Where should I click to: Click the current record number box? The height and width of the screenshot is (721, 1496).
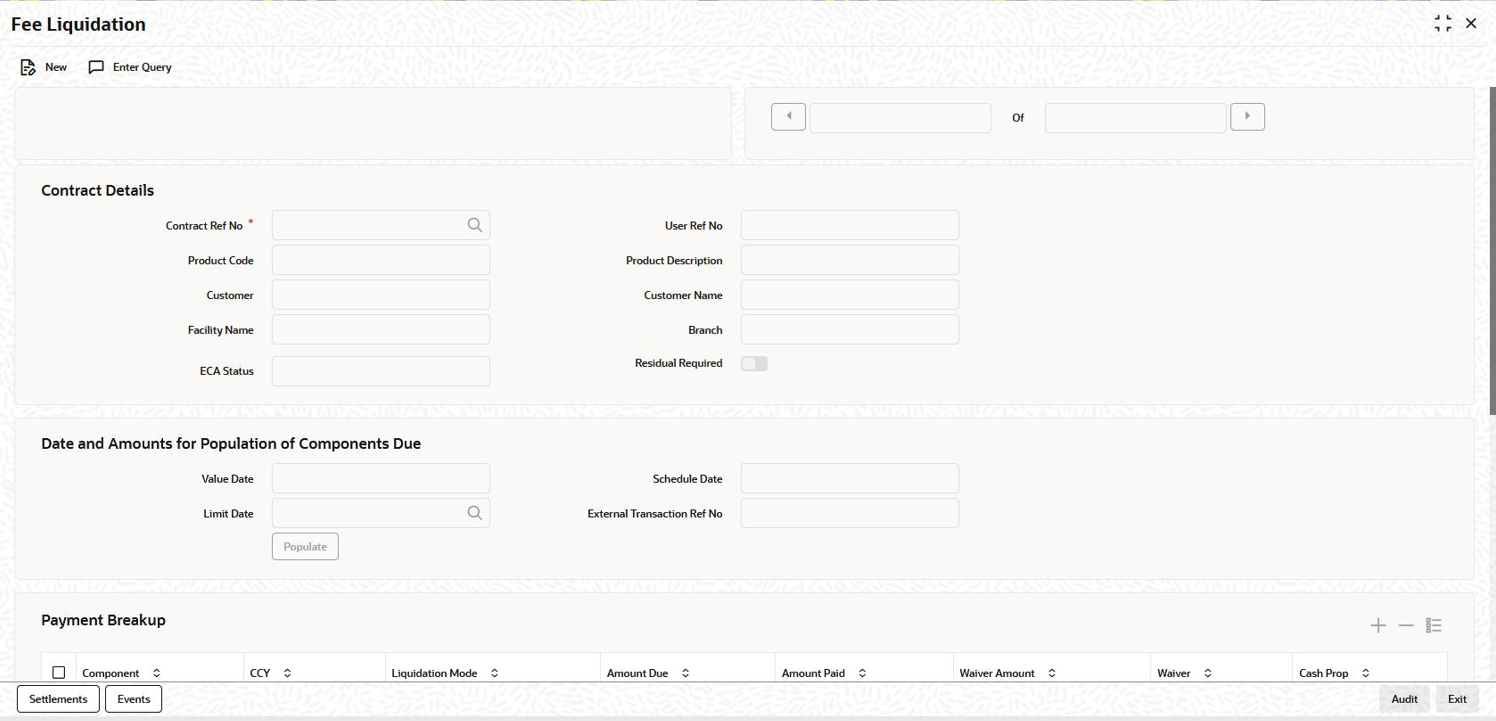pos(900,118)
